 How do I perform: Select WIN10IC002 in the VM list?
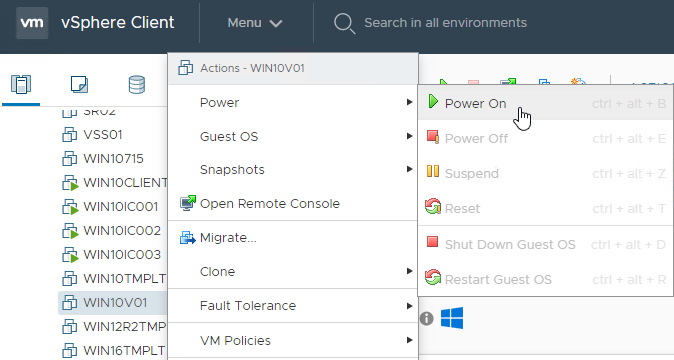tap(122, 231)
